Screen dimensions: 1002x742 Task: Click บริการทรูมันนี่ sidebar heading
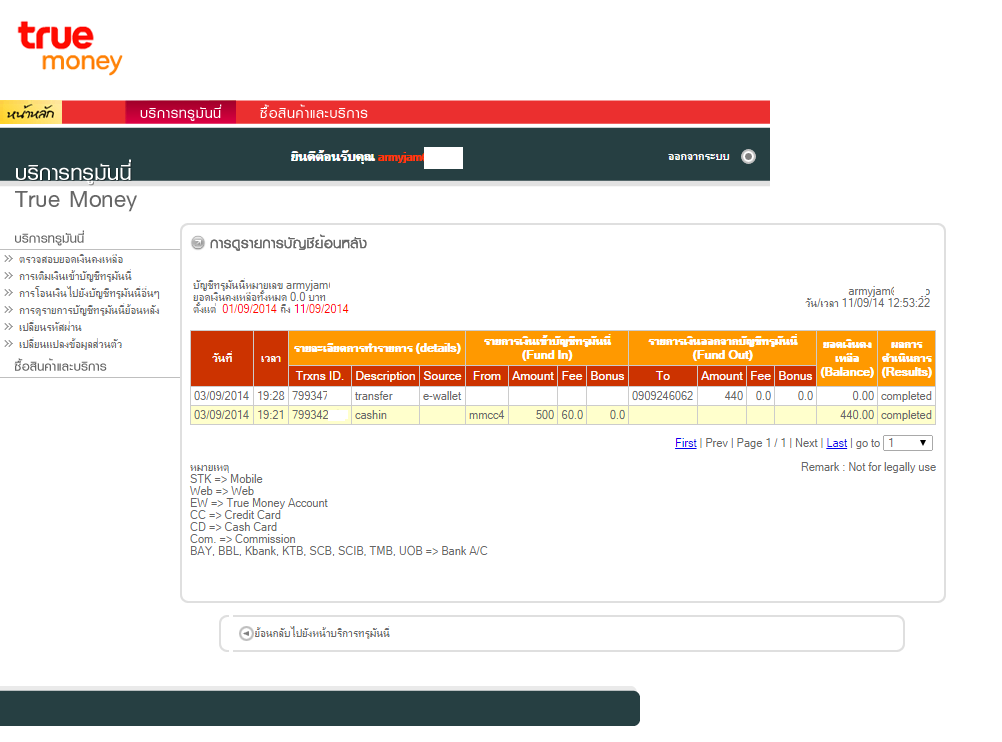pos(49,238)
